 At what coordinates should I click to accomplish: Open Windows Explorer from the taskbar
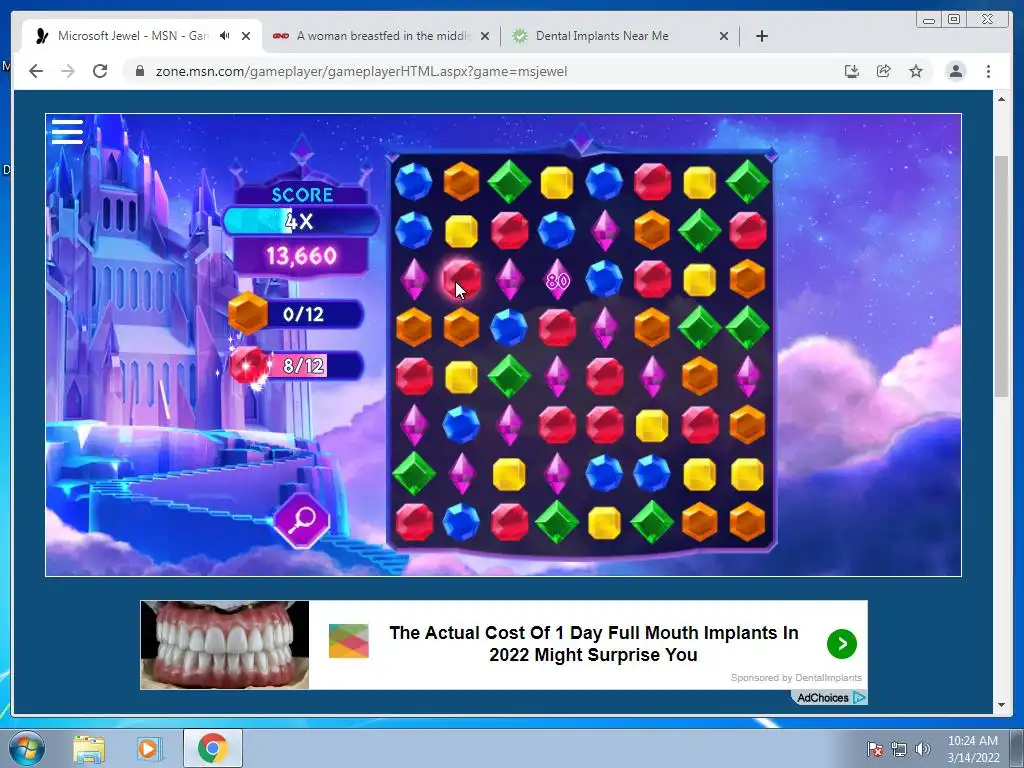(x=89, y=749)
